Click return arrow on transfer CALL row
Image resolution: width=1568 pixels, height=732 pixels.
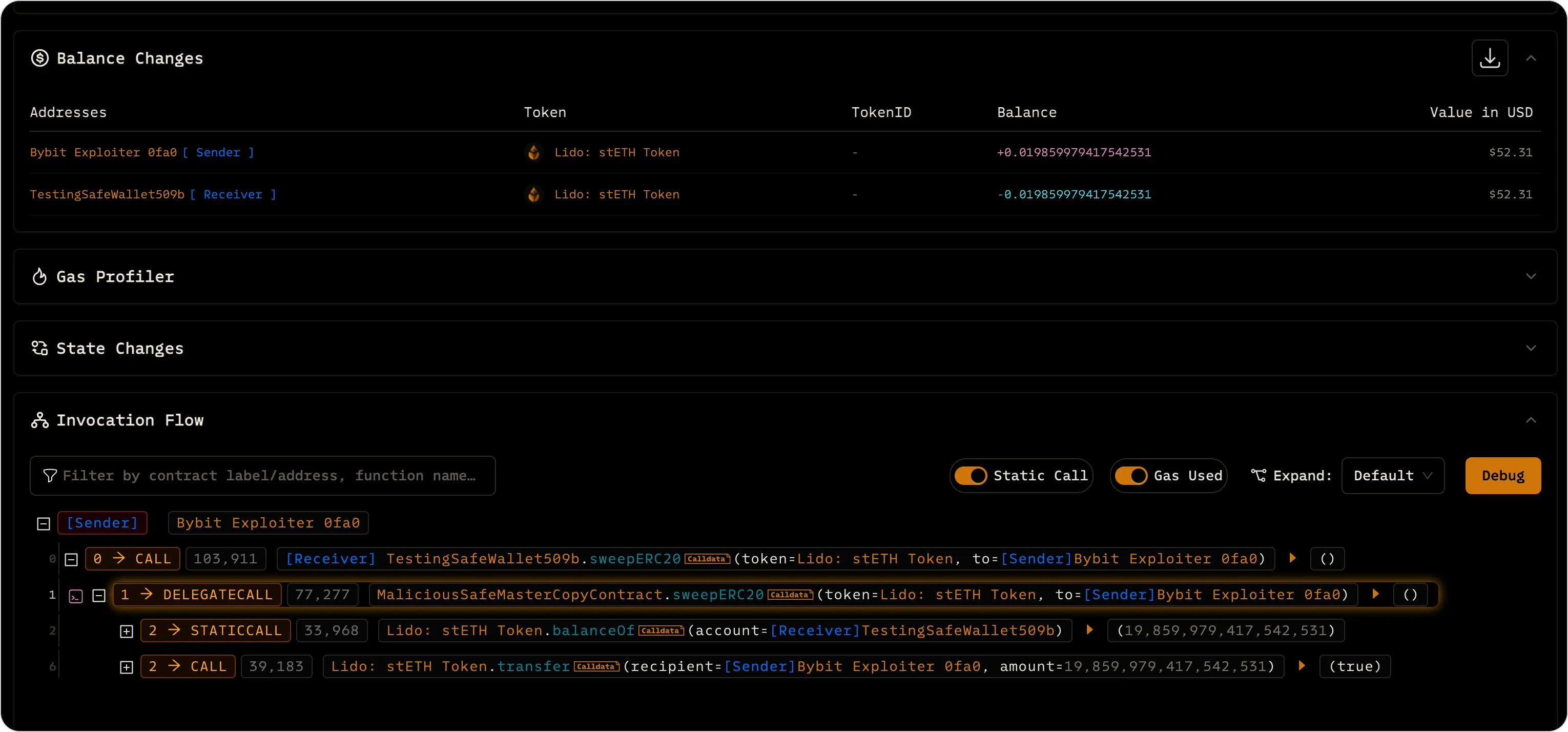(x=1302, y=666)
